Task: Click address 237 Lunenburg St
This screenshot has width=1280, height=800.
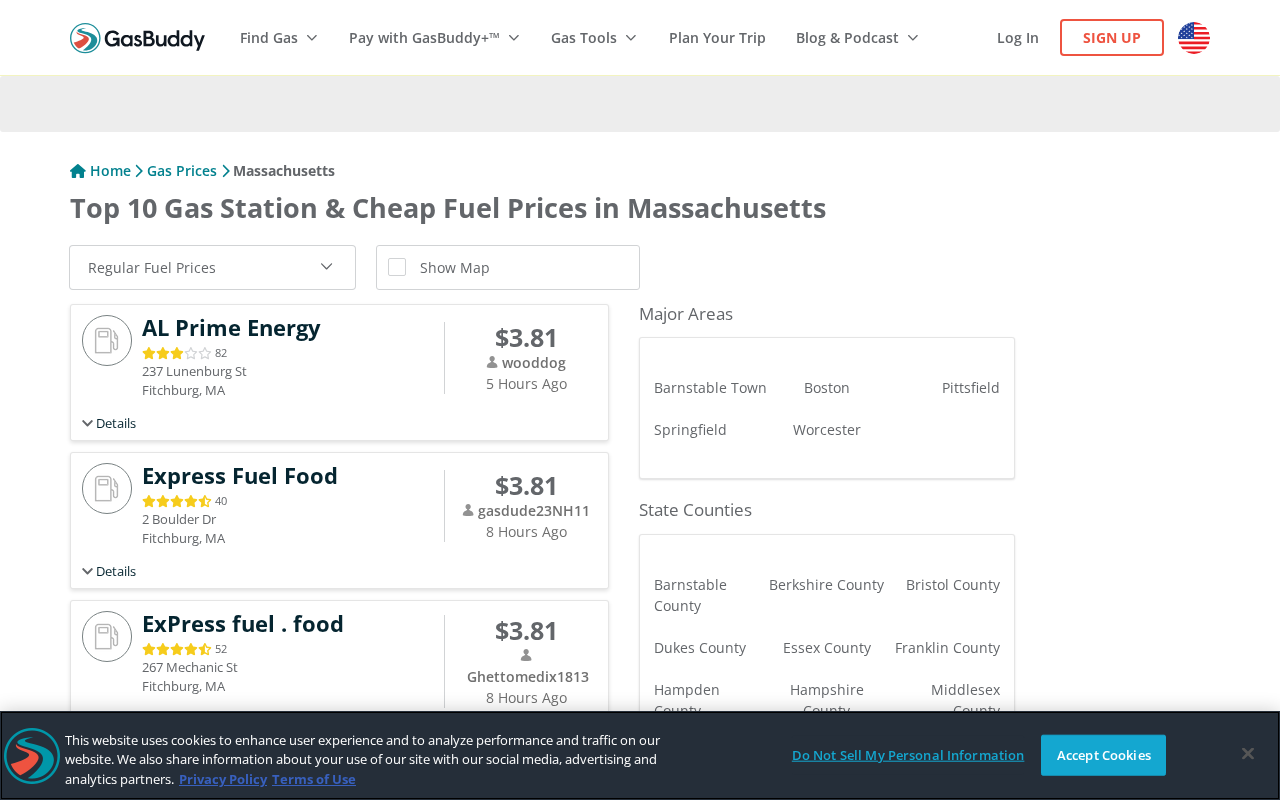Action: [x=194, y=371]
